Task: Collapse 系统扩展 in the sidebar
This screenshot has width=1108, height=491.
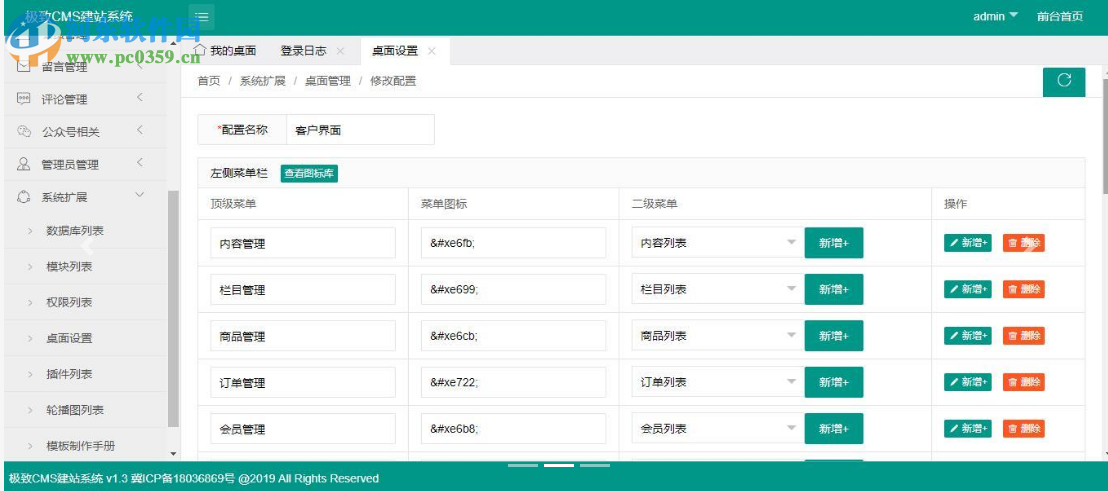Action: click(x=86, y=197)
